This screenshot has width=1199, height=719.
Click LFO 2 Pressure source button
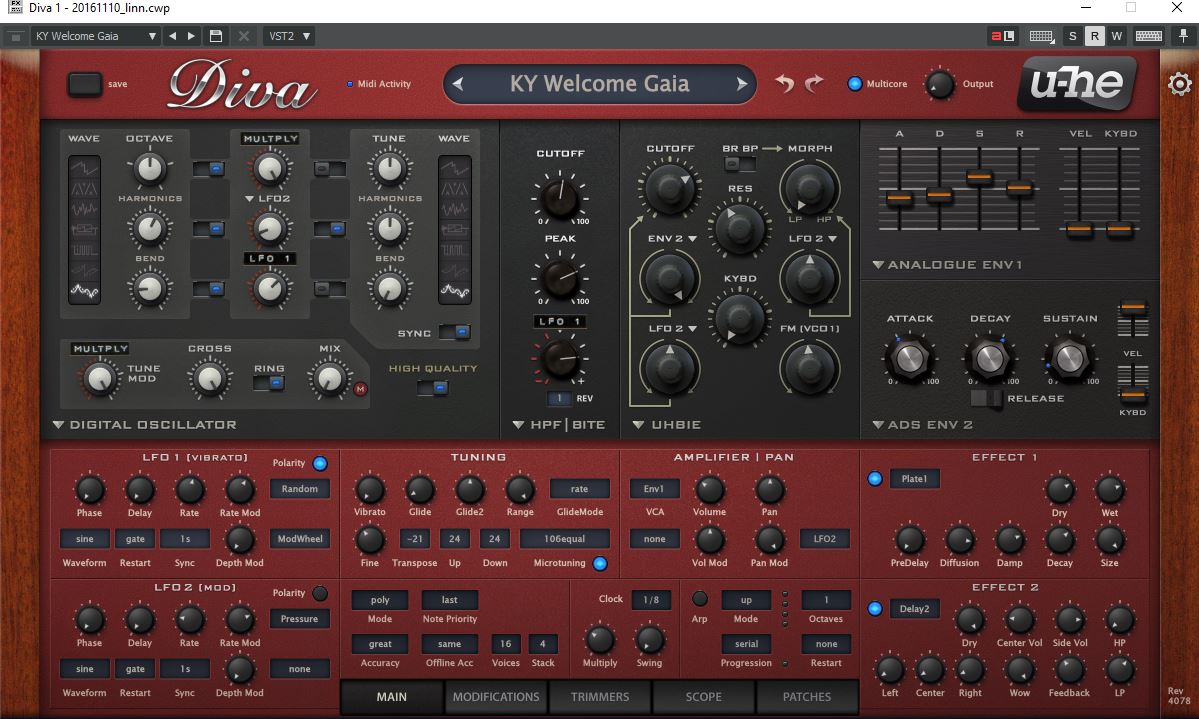click(300, 619)
